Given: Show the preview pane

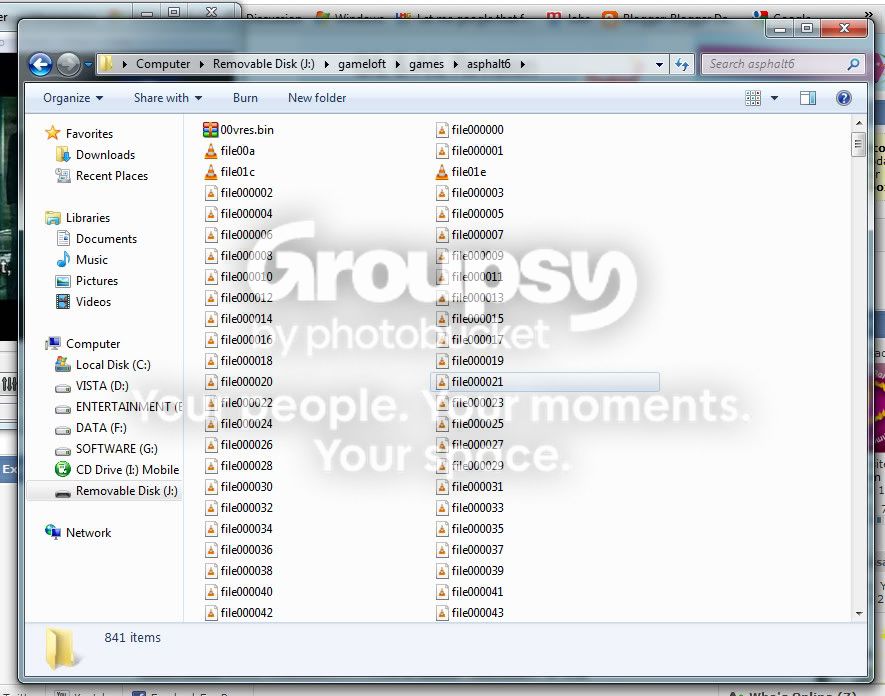Looking at the screenshot, I should [x=808, y=98].
